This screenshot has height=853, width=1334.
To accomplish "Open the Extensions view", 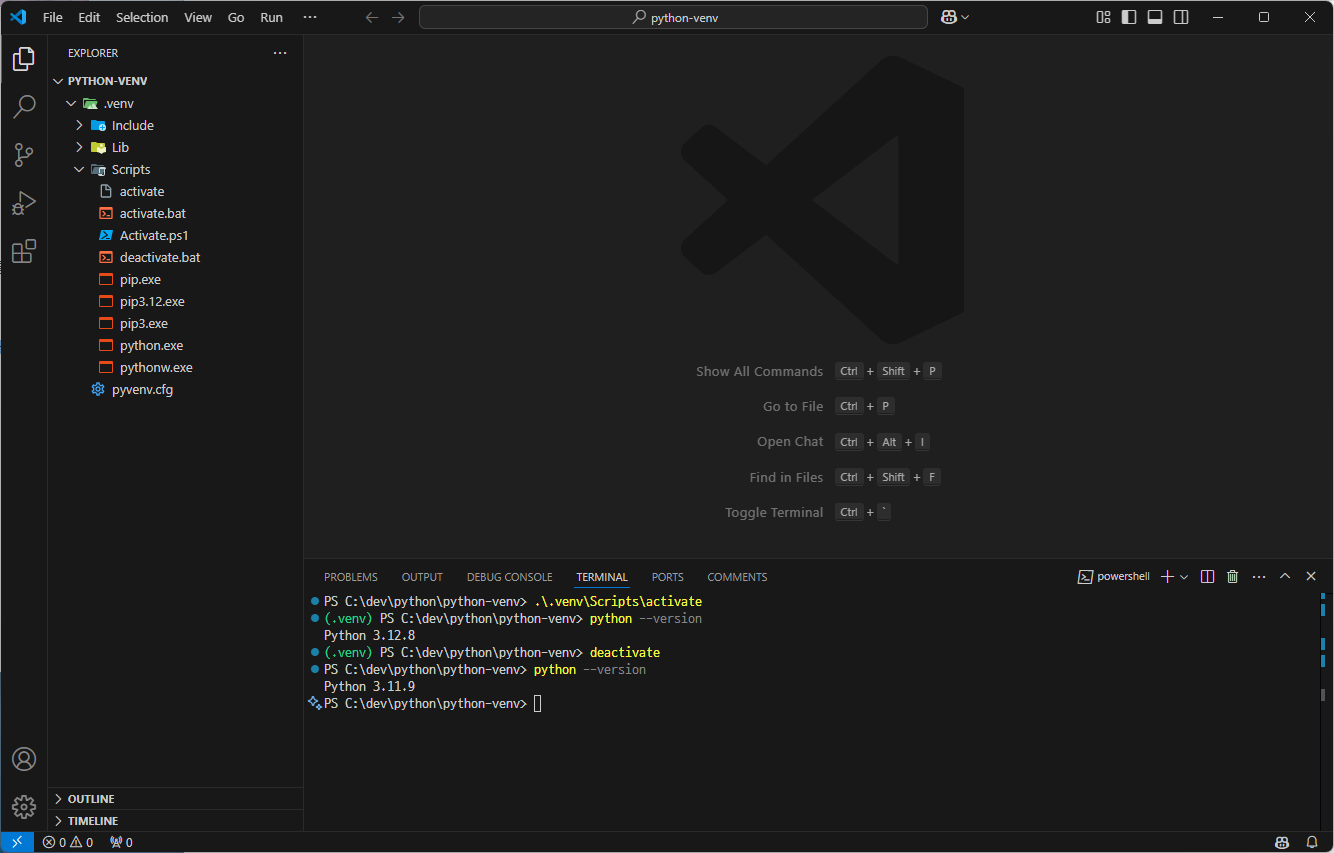I will [x=24, y=251].
